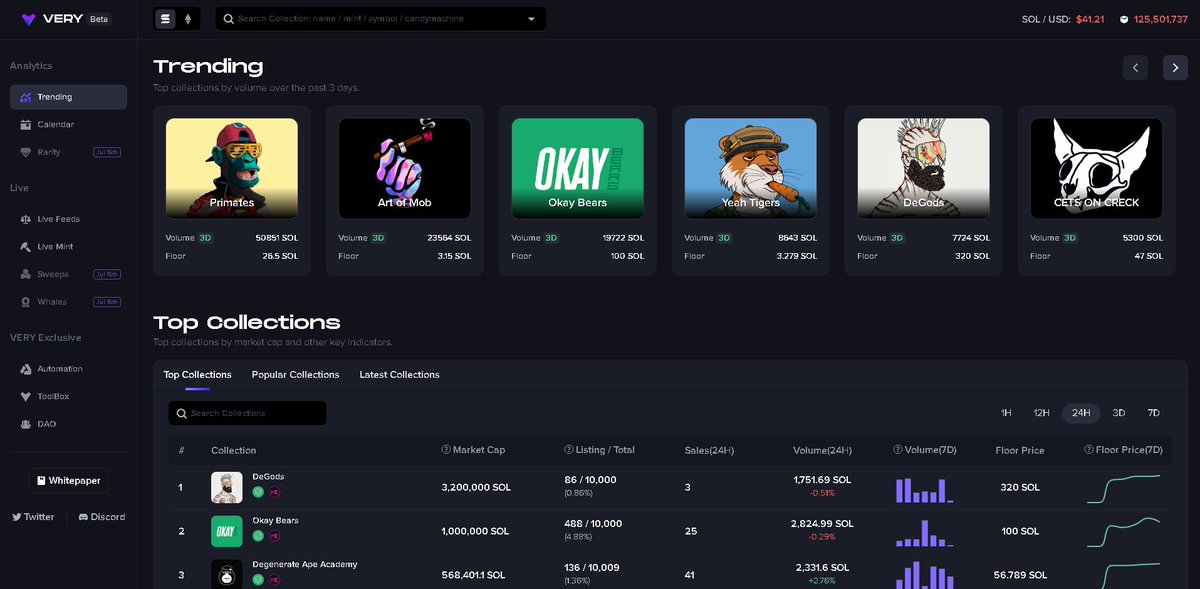Click the DAO sidebar icon
The image size is (1200, 589).
coord(27,424)
